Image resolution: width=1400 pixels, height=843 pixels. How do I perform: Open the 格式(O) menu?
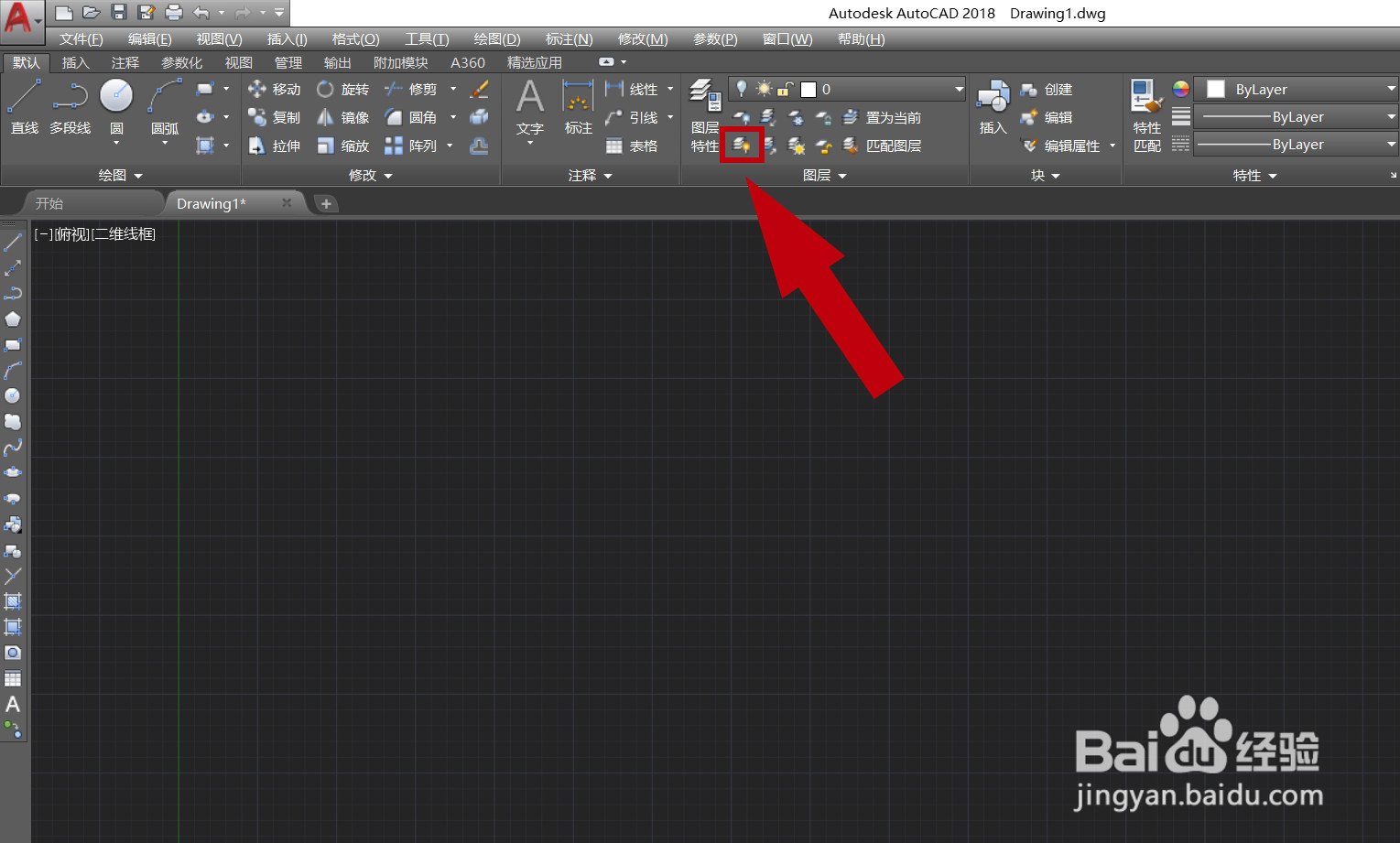click(x=355, y=38)
